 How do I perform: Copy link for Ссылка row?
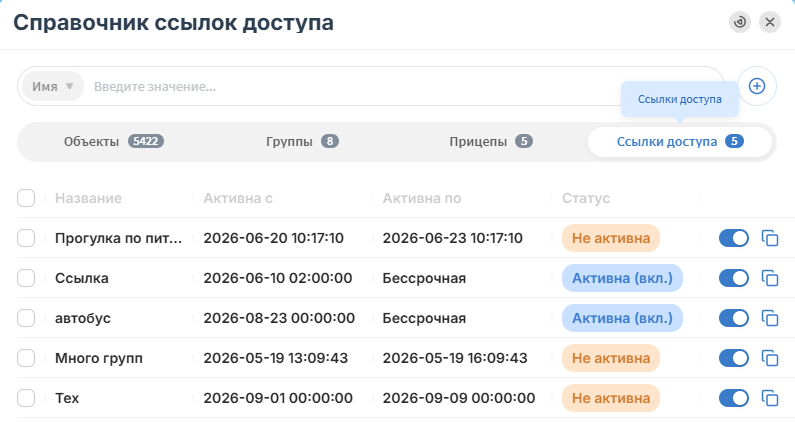(770, 278)
